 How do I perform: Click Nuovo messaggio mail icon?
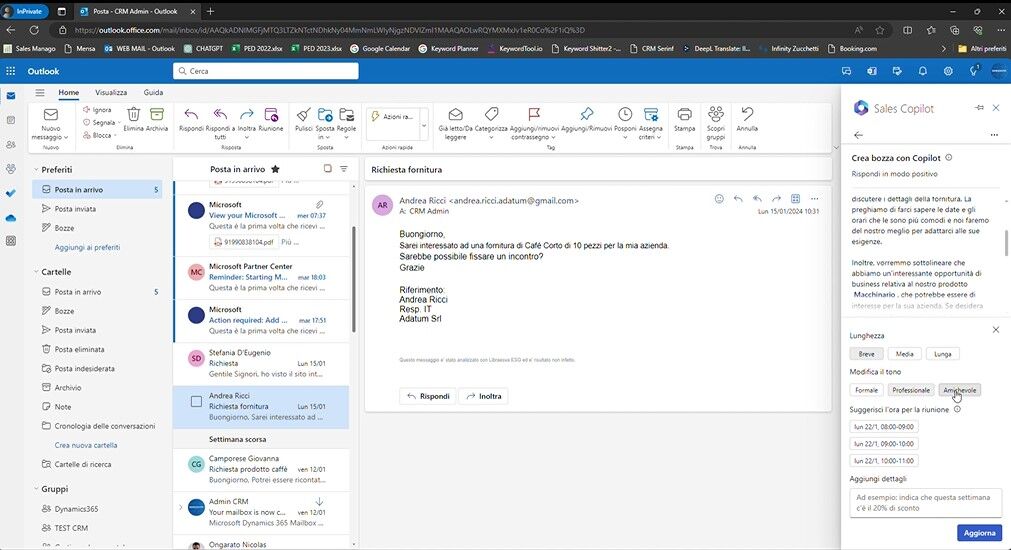pos(50,115)
